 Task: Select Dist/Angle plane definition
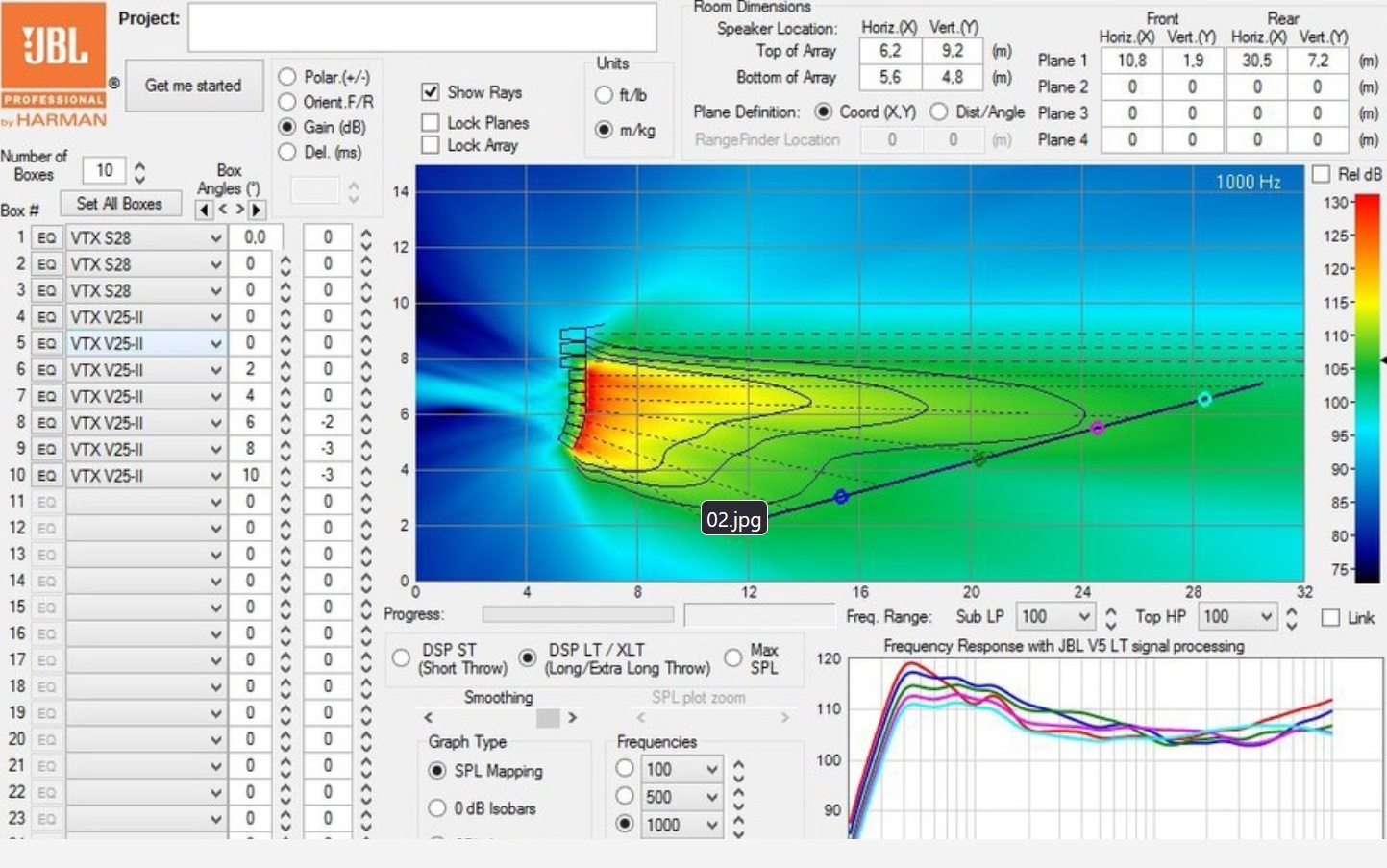pos(939,112)
